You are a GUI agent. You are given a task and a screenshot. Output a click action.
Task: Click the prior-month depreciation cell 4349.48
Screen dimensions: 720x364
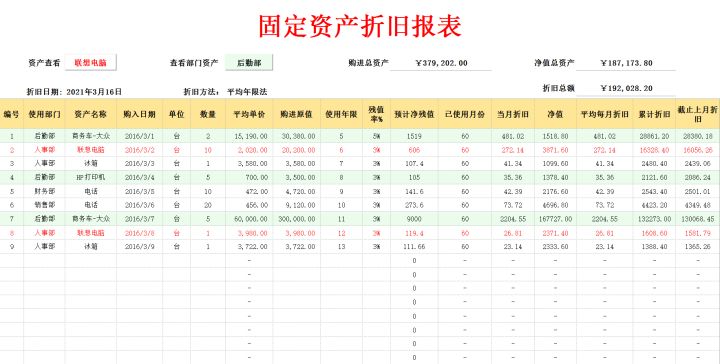point(698,205)
